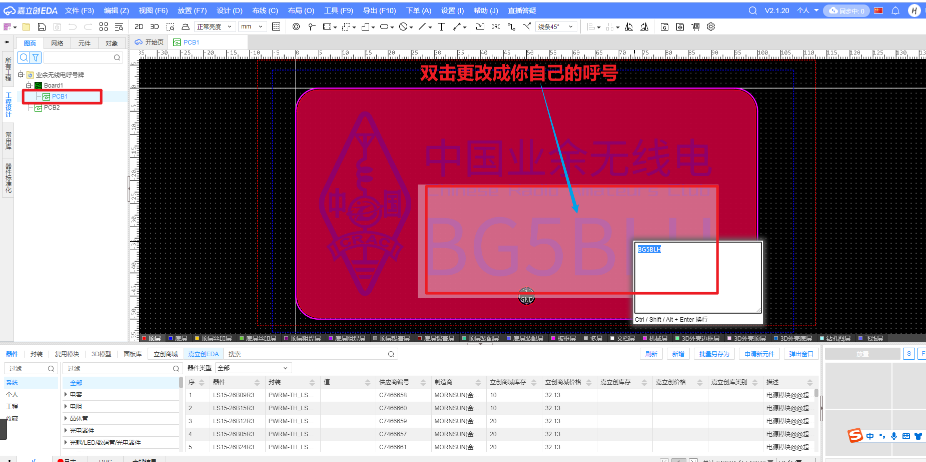Switch to the 网络 tab in left panel
The height and width of the screenshot is (462, 926).
(57, 43)
